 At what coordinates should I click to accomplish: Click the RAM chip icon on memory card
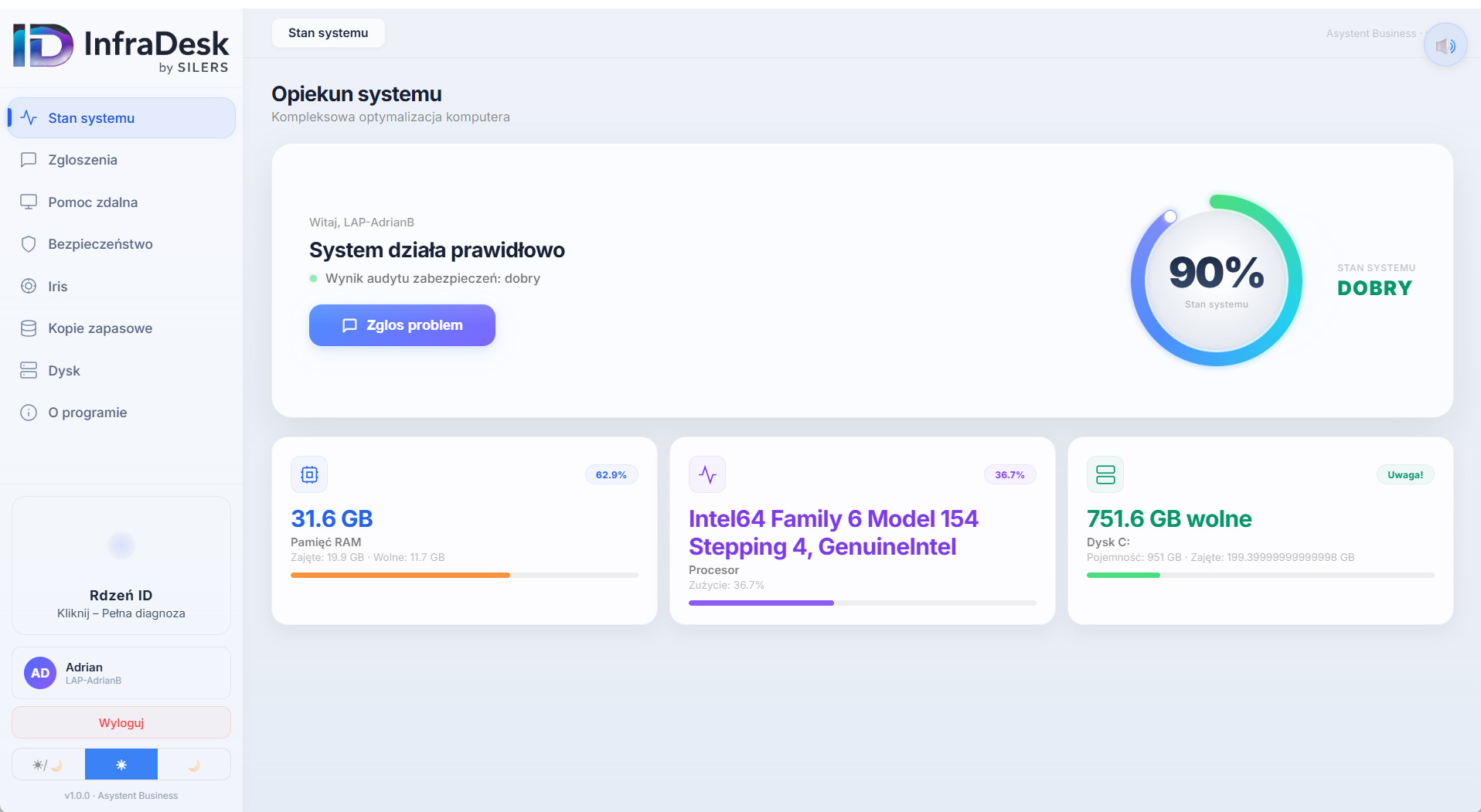click(x=309, y=474)
